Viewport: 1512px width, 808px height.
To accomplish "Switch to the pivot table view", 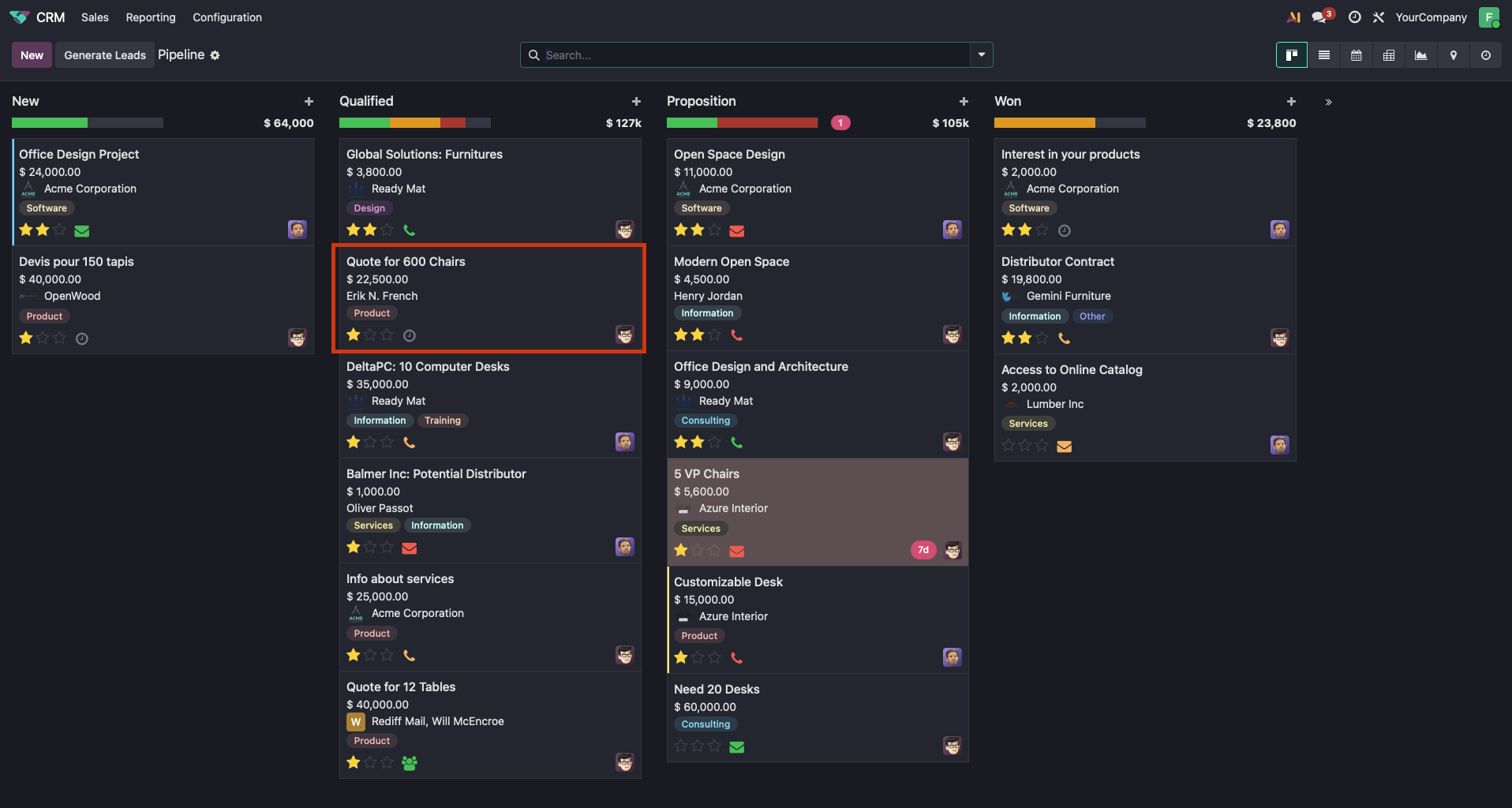I will [x=1389, y=55].
